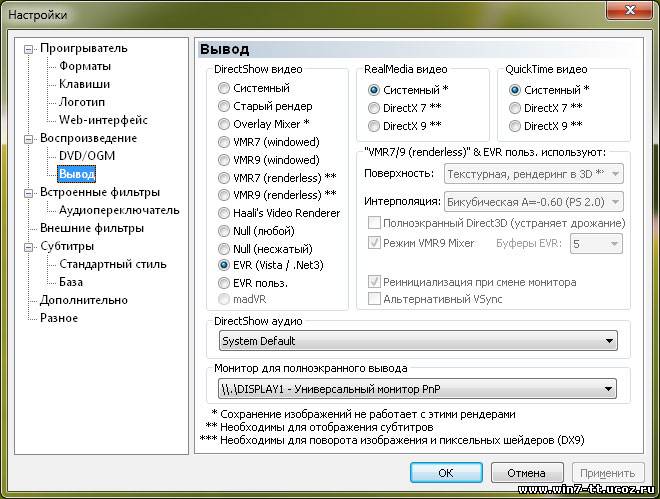Open Внешние фильтры settings page
The width and height of the screenshot is (660, 499).
tap(92, 228)
